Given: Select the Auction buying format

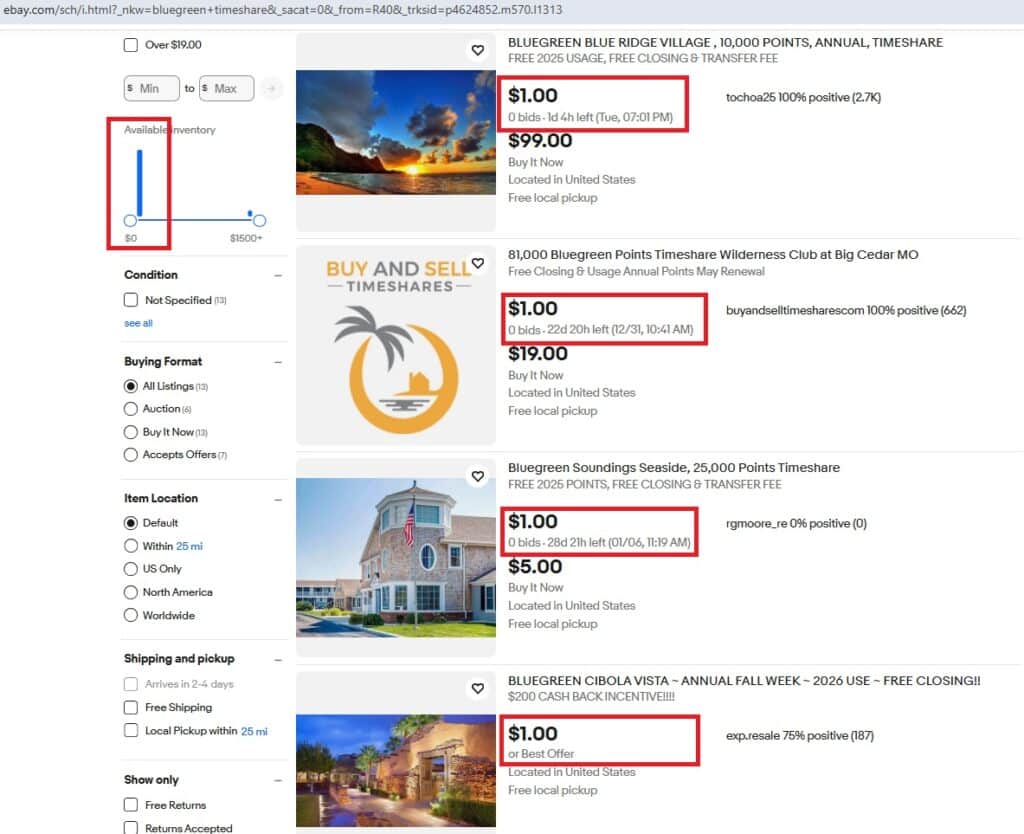Looking at the screenshot, I should coord(133,408).
